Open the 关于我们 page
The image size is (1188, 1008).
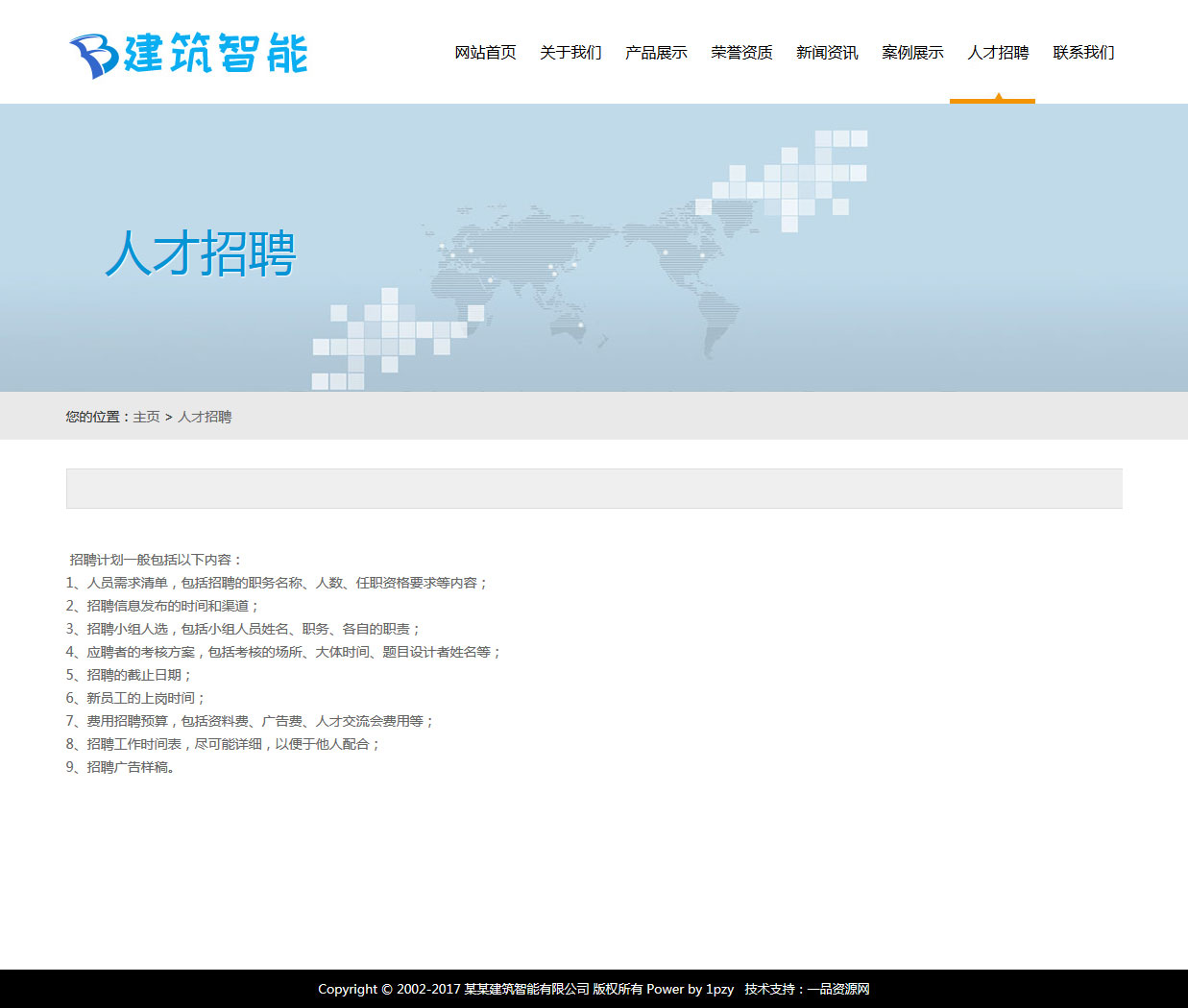pyautogui.click(x=570, y=53)
